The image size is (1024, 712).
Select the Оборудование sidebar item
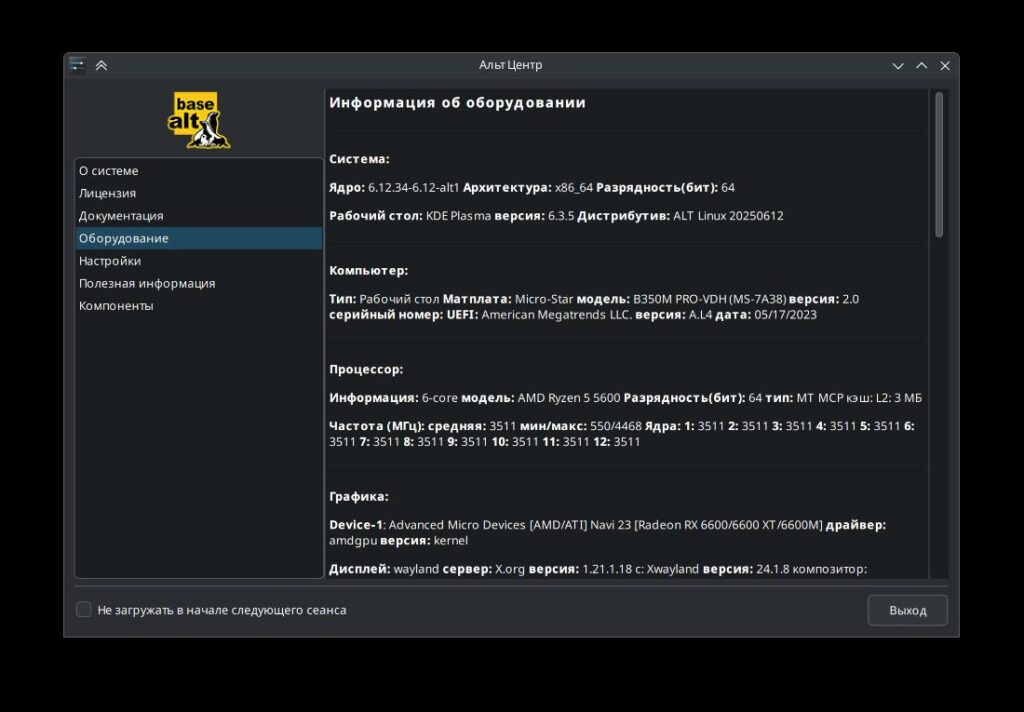point(199,238)
